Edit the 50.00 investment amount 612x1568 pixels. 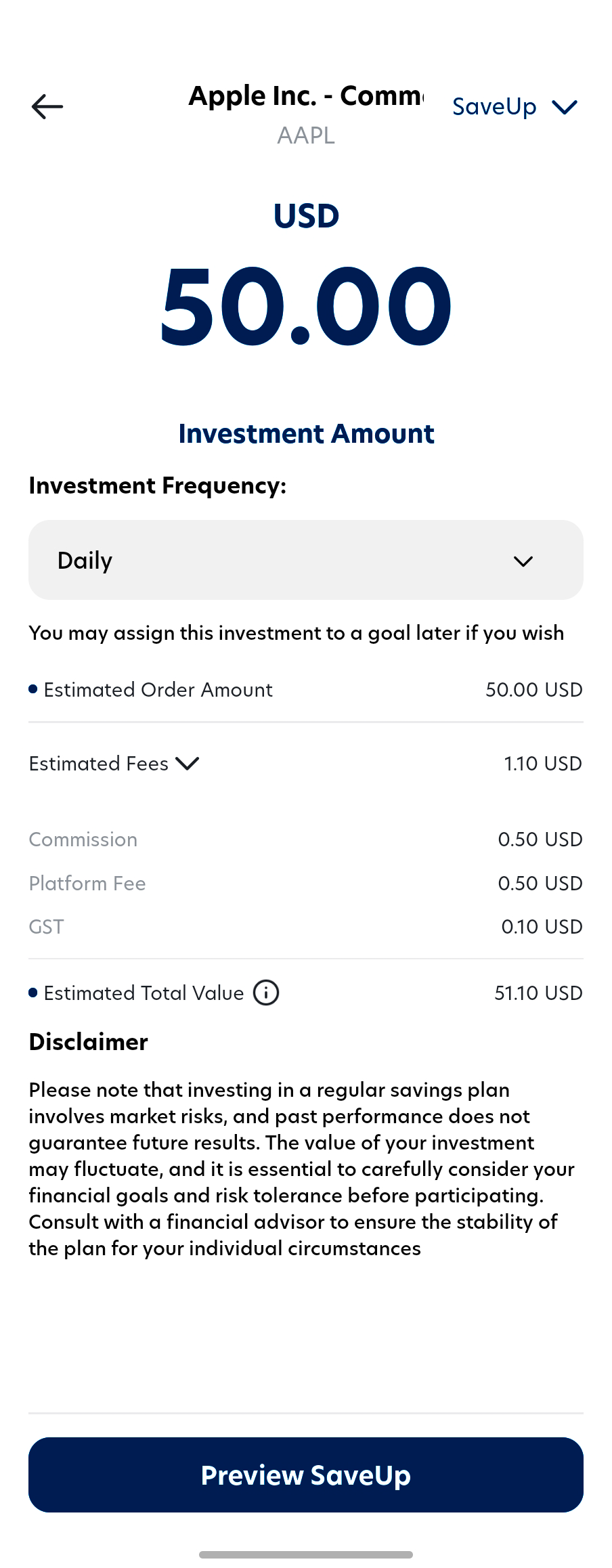[306, 306]
